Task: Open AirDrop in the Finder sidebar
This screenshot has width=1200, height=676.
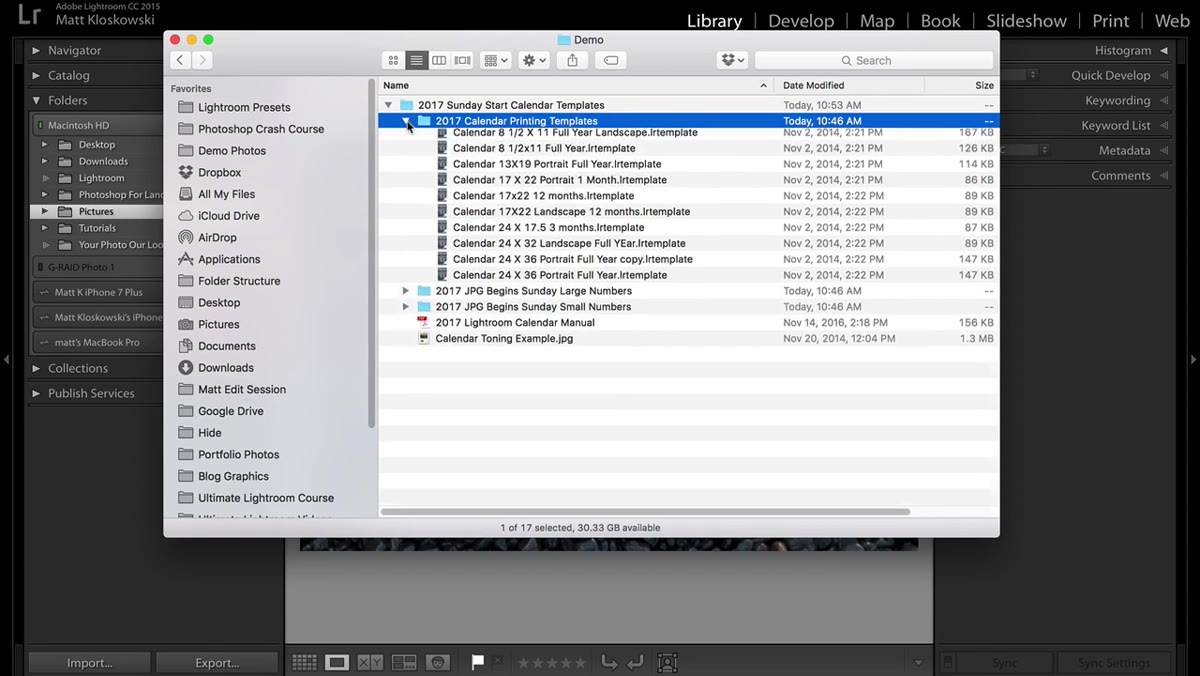Action: (217, 238)
